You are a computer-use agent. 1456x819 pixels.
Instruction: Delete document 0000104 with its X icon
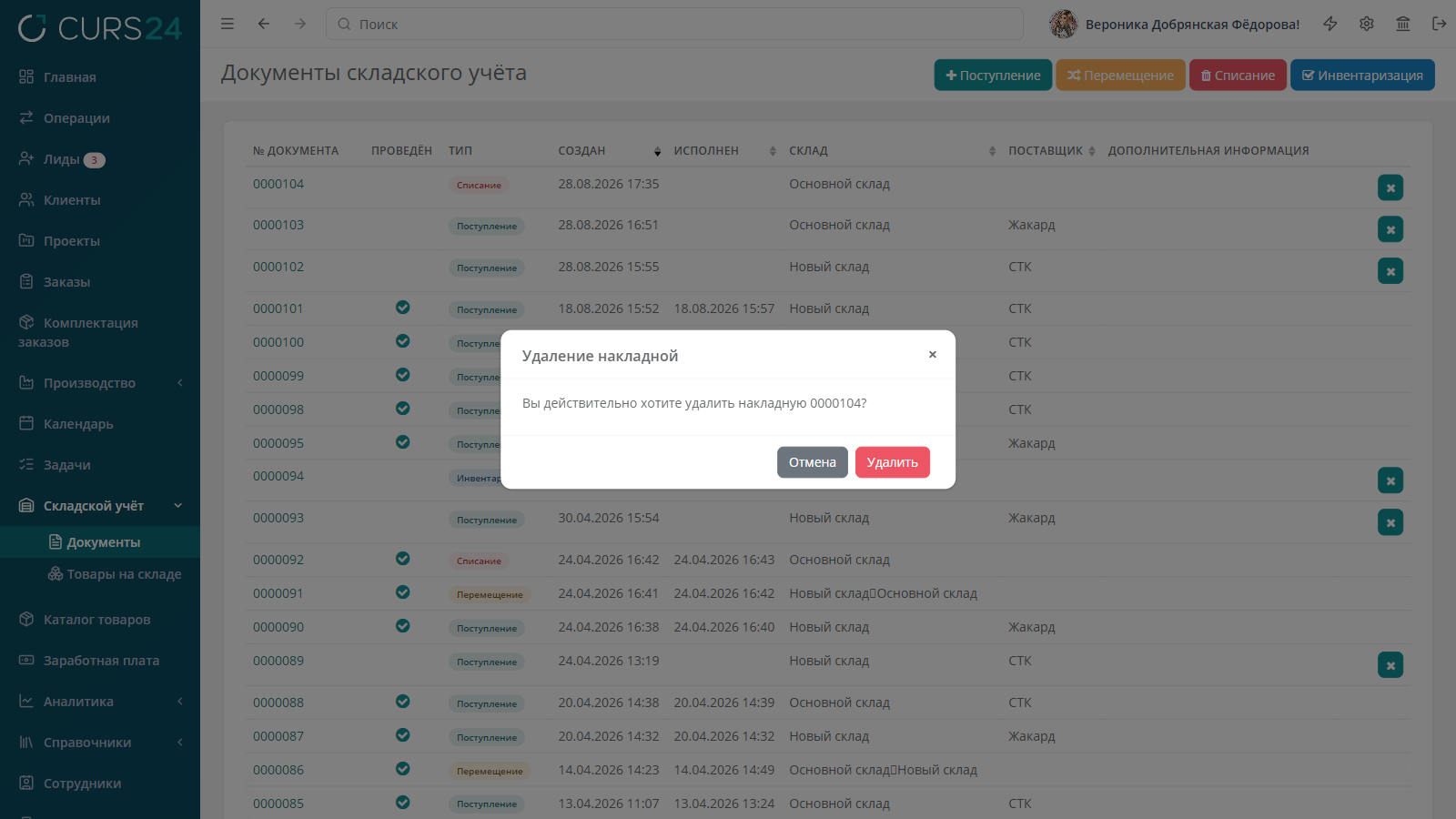point(1390,188)
